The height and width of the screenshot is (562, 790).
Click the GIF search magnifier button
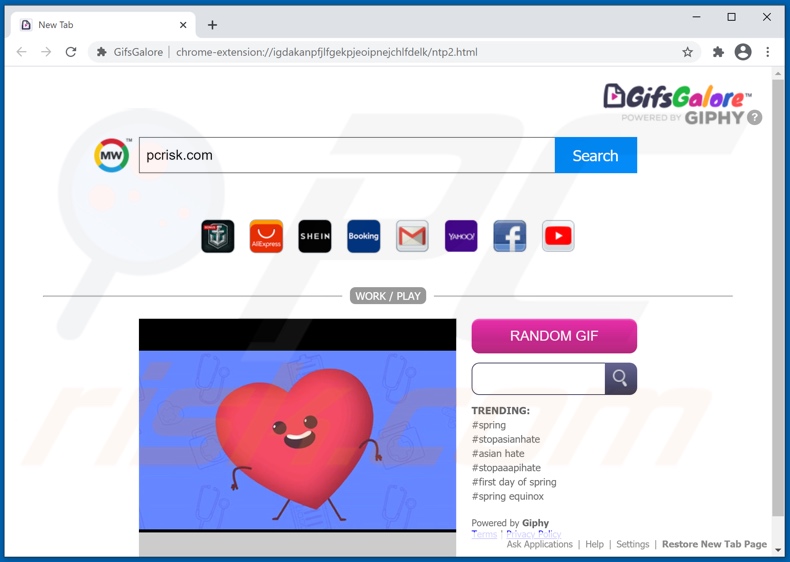click(620, 378)
